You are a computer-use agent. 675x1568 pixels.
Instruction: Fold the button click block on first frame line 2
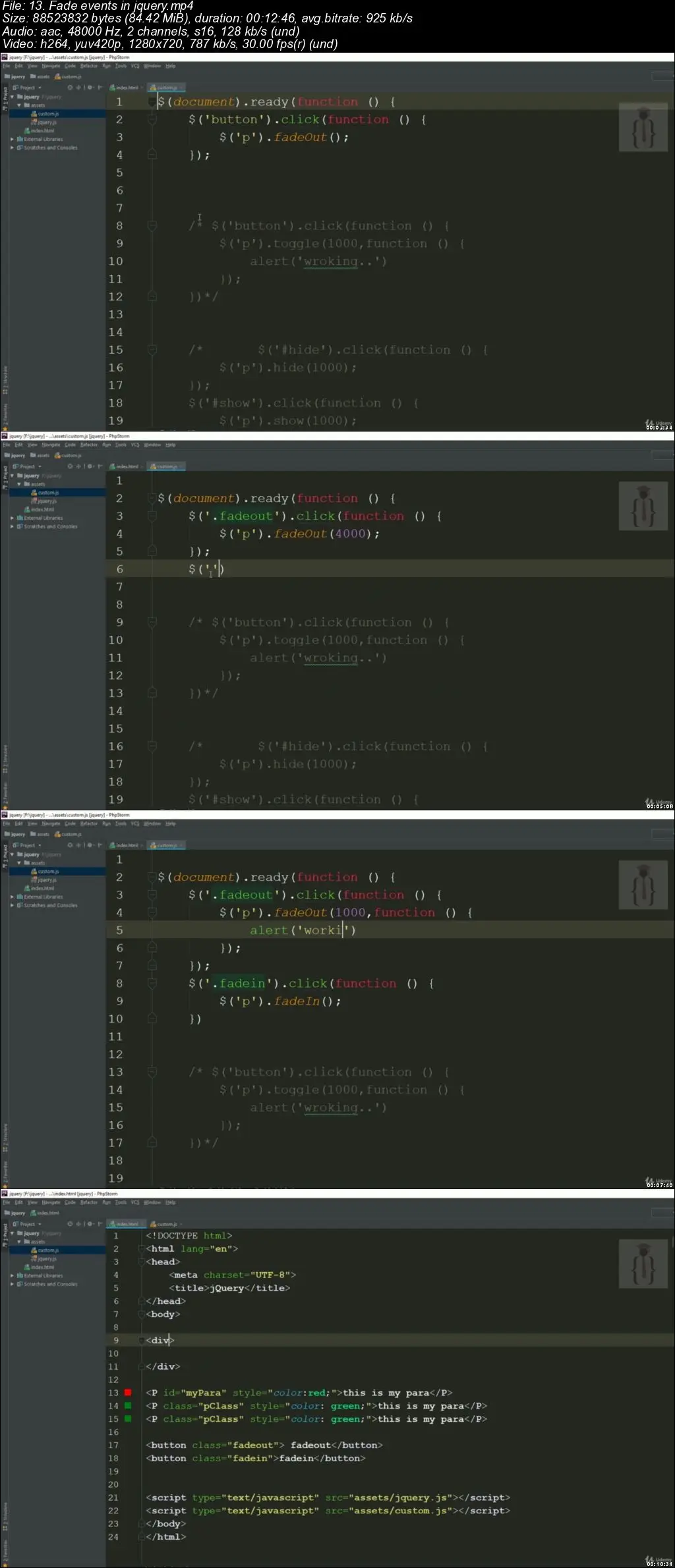(152, 120)
